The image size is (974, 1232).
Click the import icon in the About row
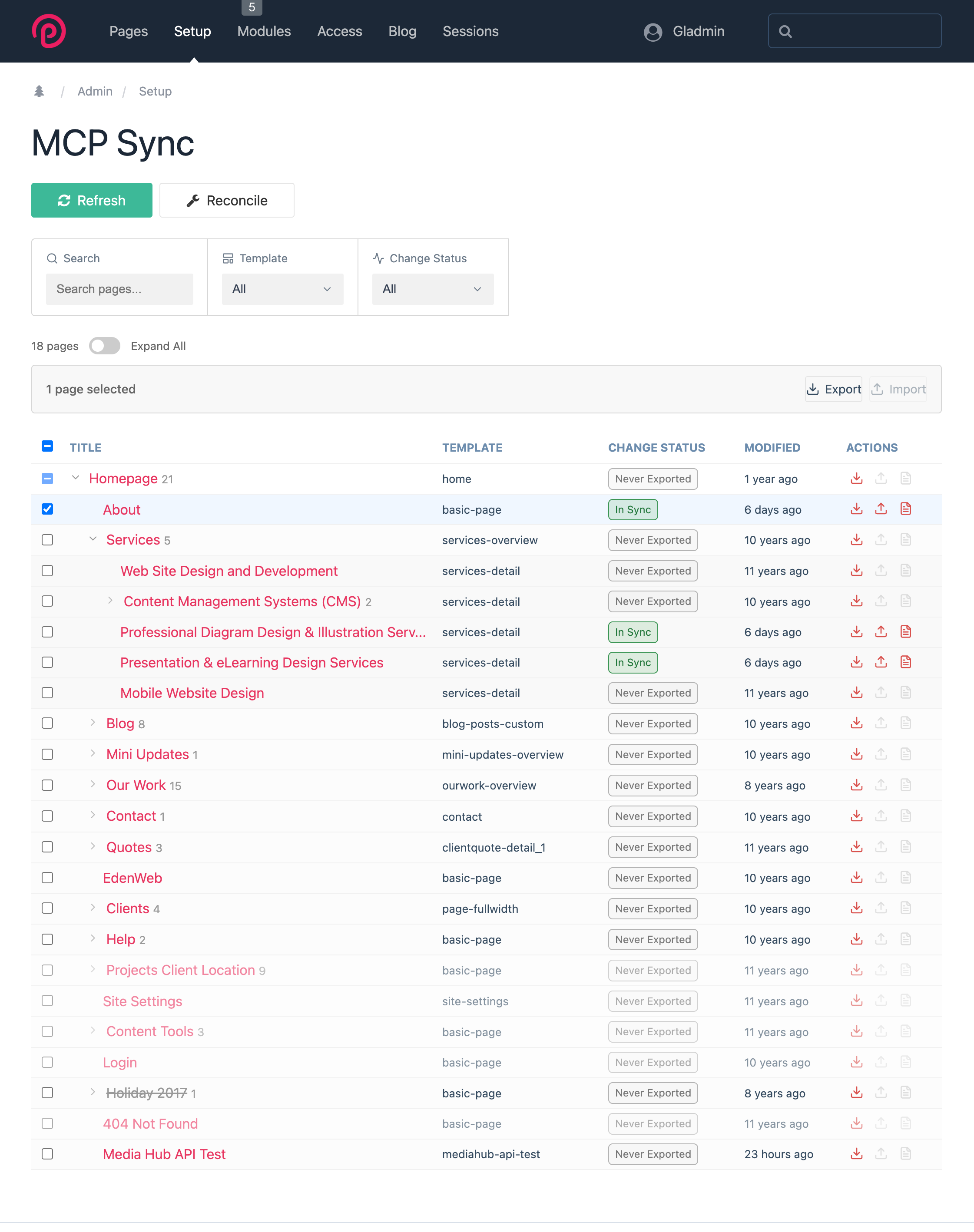coord(881,509)
